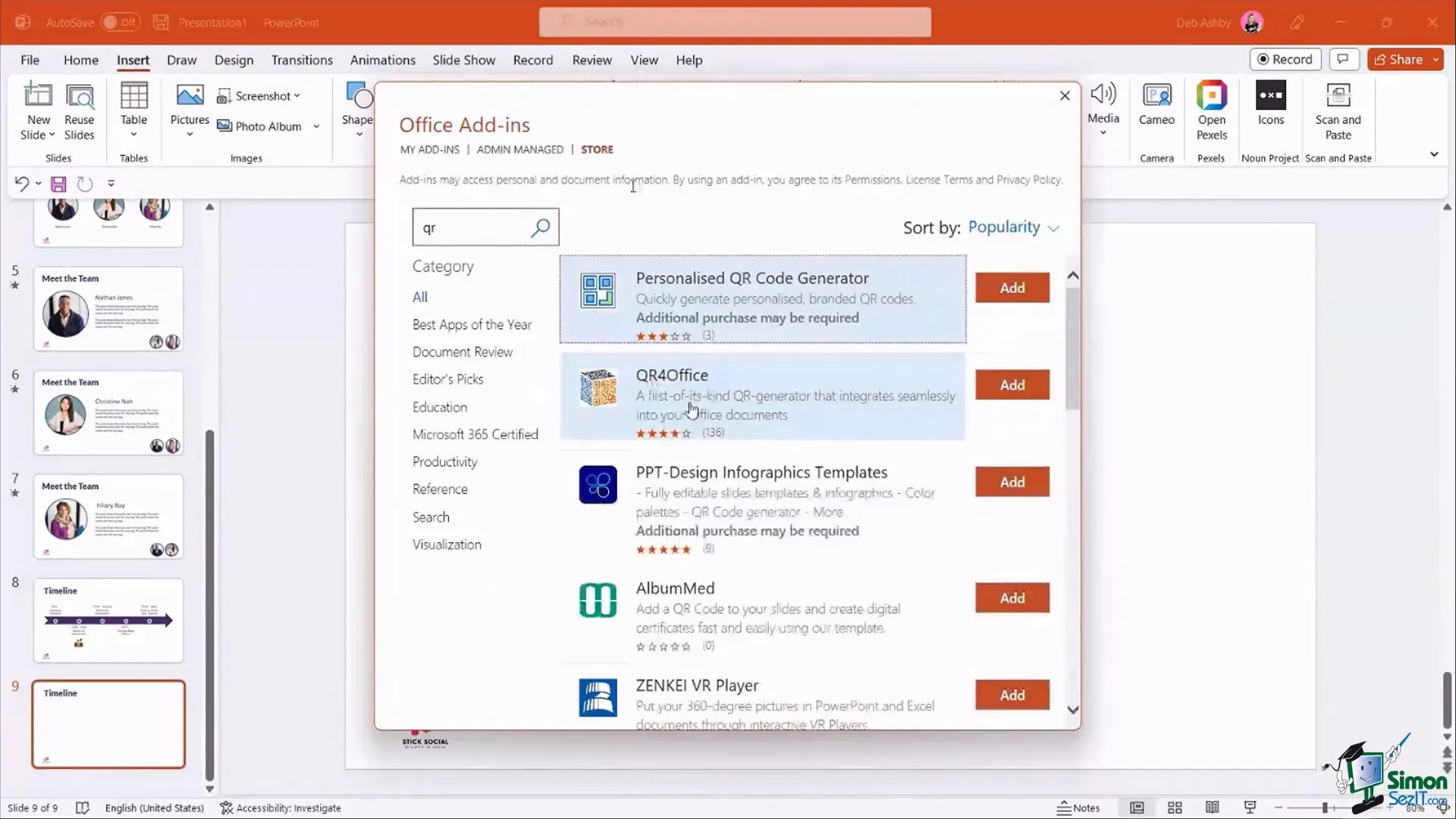
Task: Launch Scan and Paste add-in
Action: tap(1338, 111)
